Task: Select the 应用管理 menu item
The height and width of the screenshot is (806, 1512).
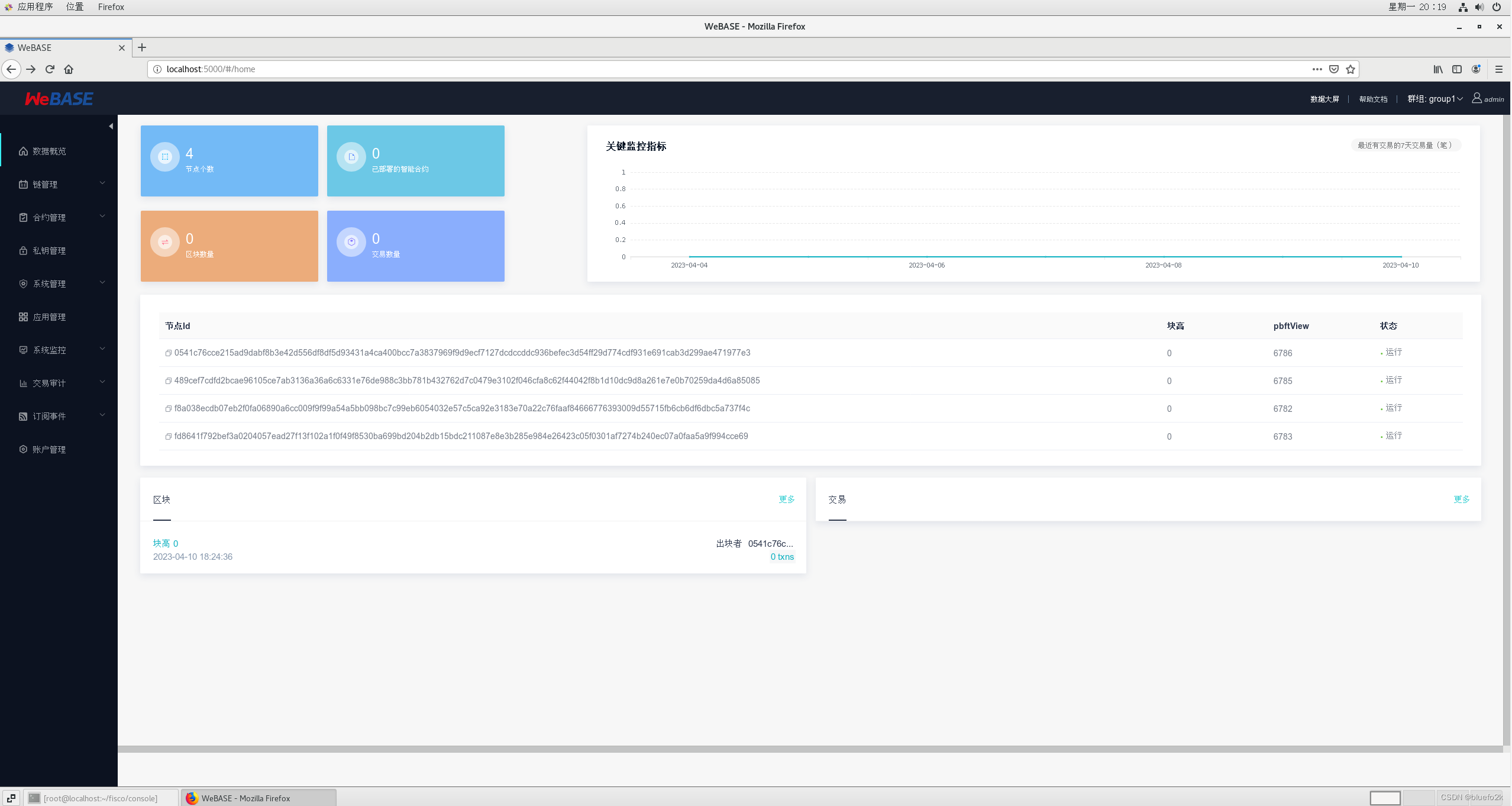Action: (x=50, y=317)
